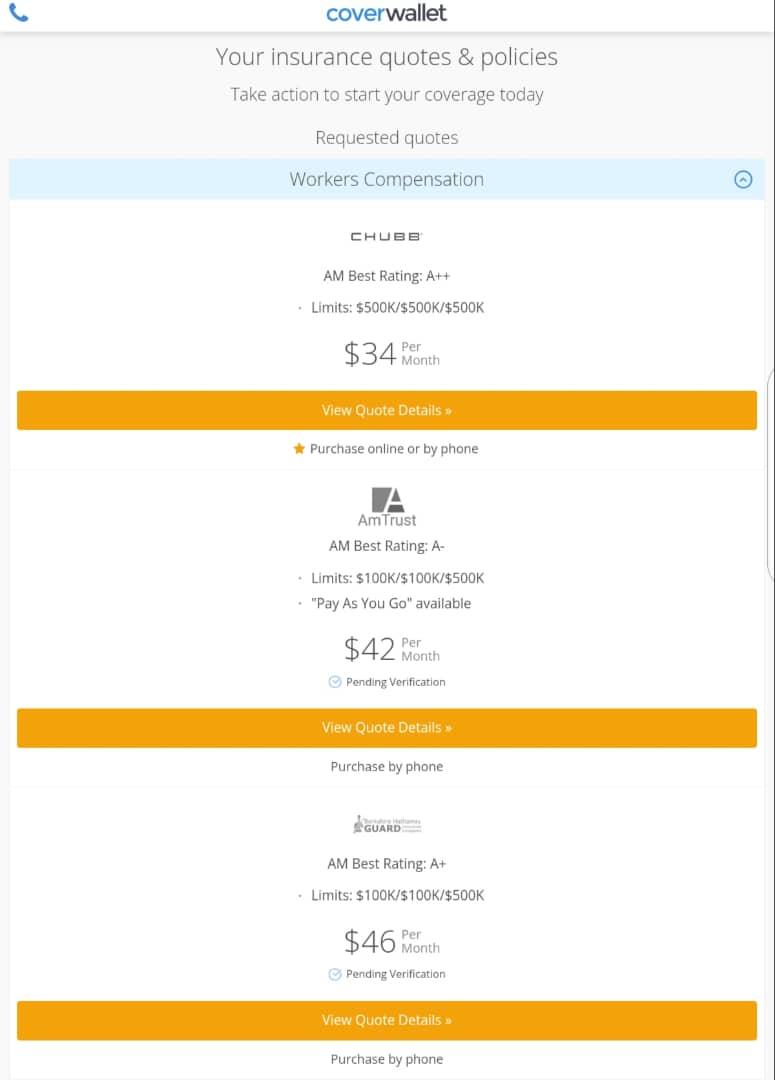Viewport: 775px width, 1080px height.
Task: Click the Requested quotes heading
Action: [x=386, y=138]
